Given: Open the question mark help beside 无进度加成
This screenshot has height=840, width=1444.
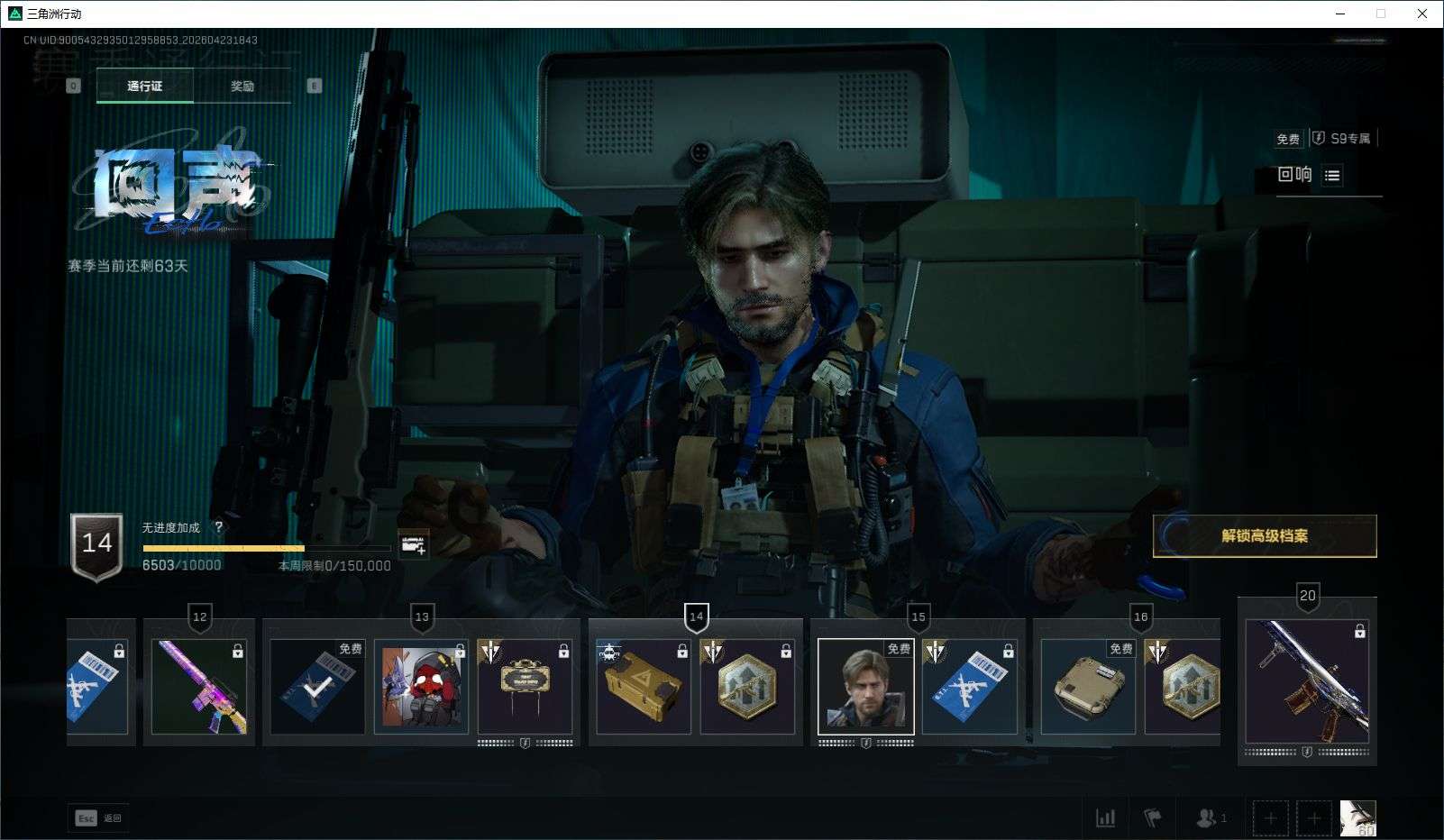Looking at the screenshot, I should pyautogui.click(x=218, y=527).
